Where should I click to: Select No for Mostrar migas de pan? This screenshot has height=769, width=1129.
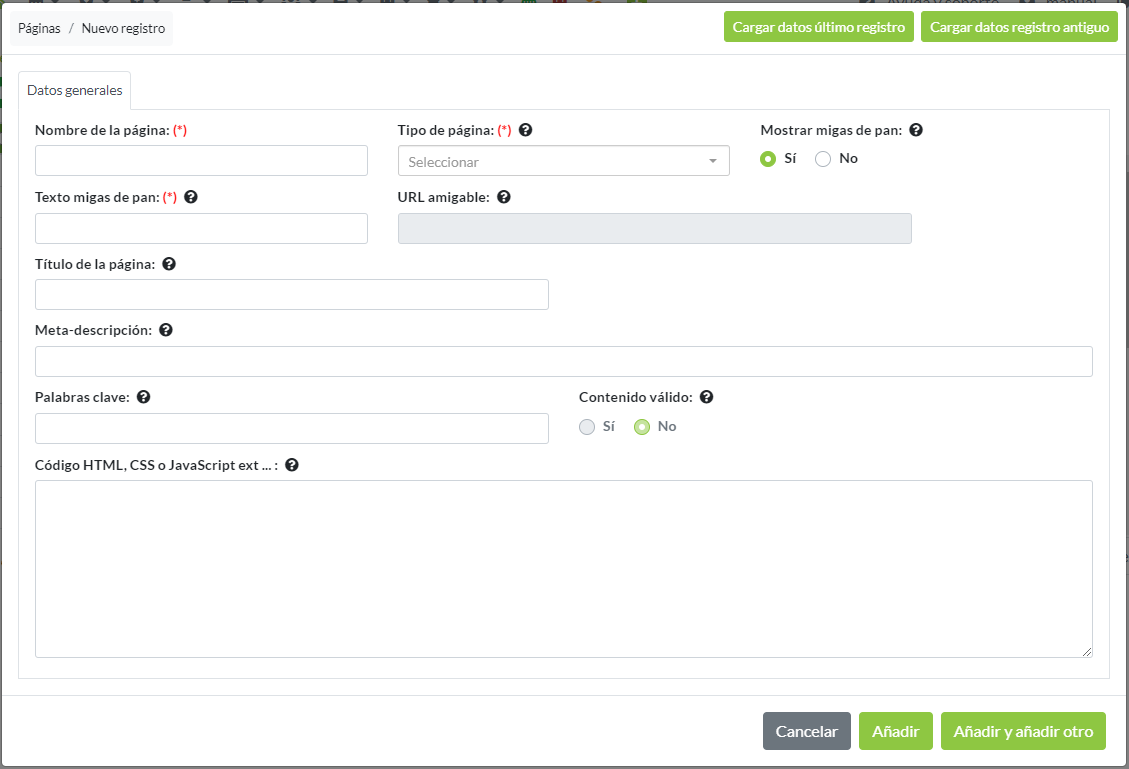click(x=824, y=159)
